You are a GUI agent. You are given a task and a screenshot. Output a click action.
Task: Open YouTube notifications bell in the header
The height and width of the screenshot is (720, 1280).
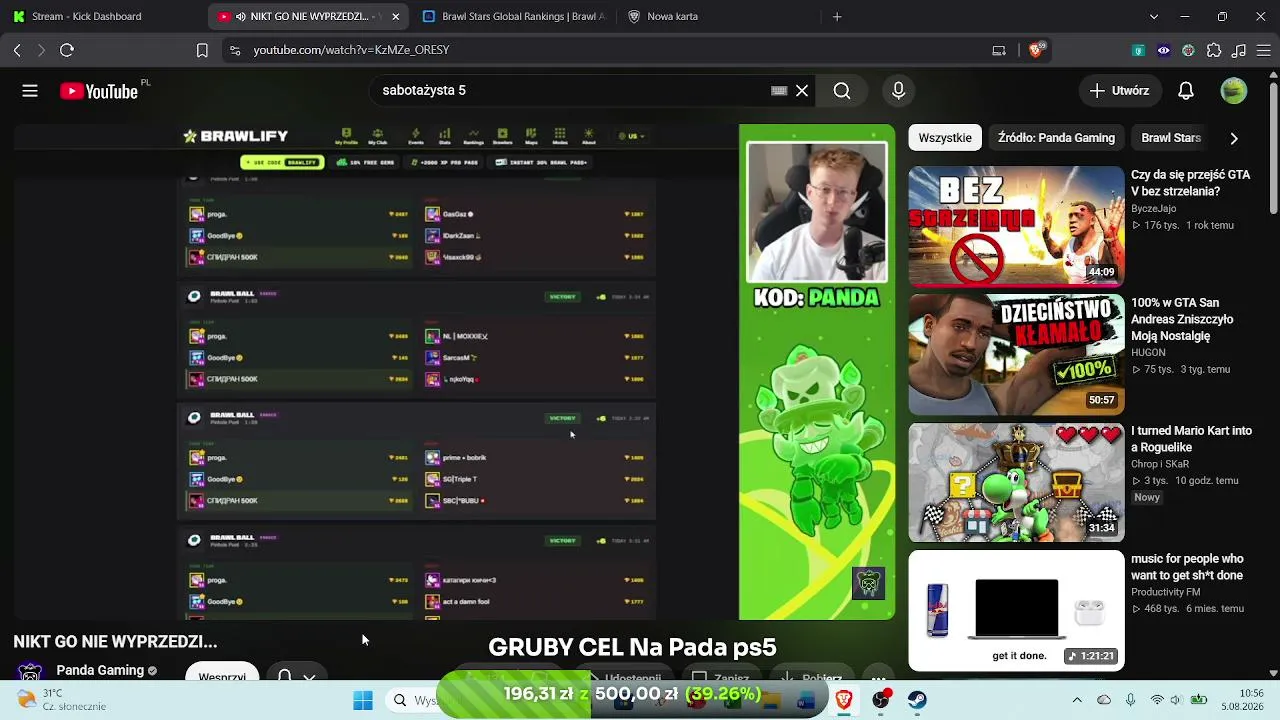(x=1186, y=91)
